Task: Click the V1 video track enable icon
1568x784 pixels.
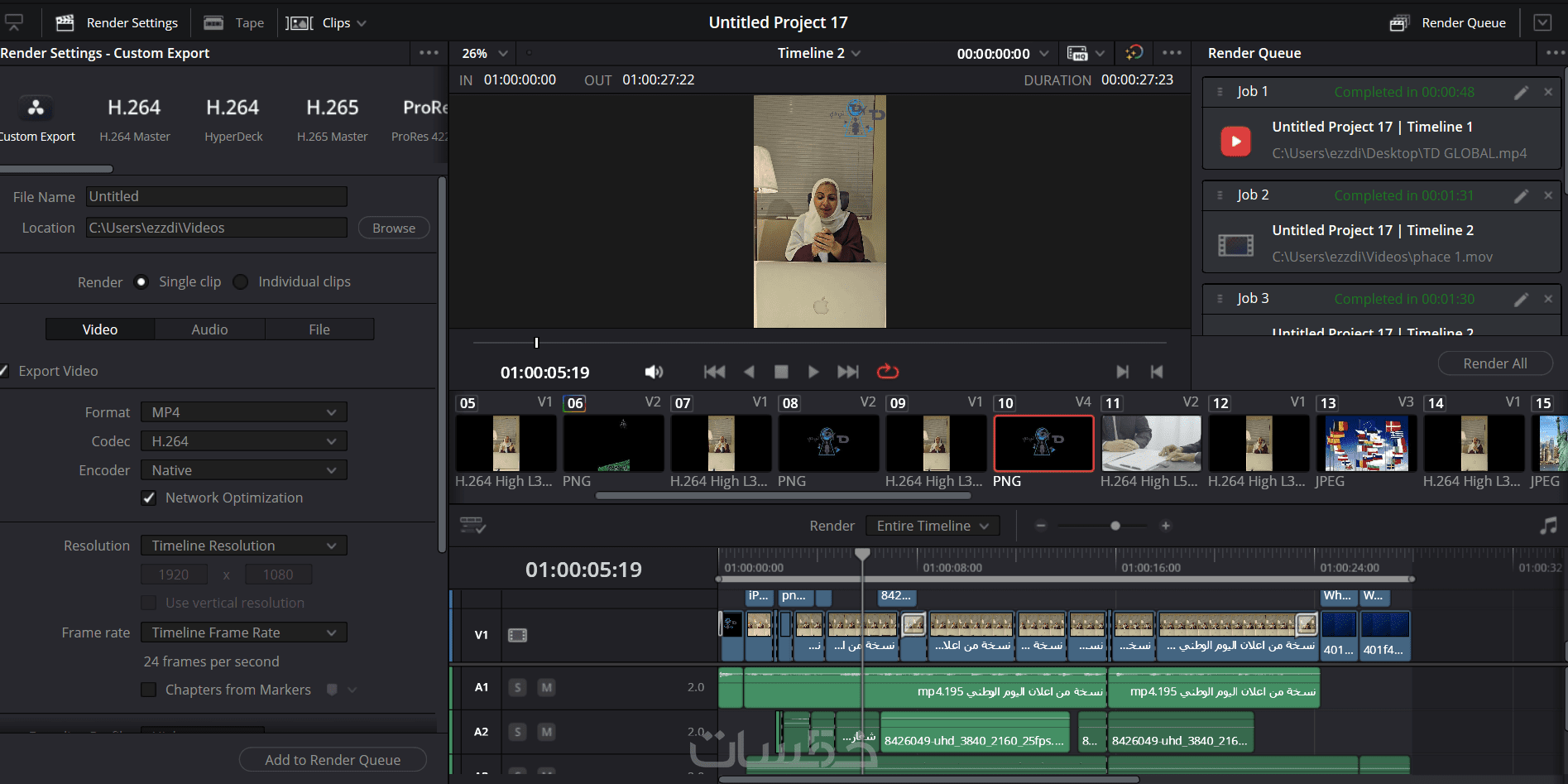Action: pyautogui.click(x=517, y=635)
